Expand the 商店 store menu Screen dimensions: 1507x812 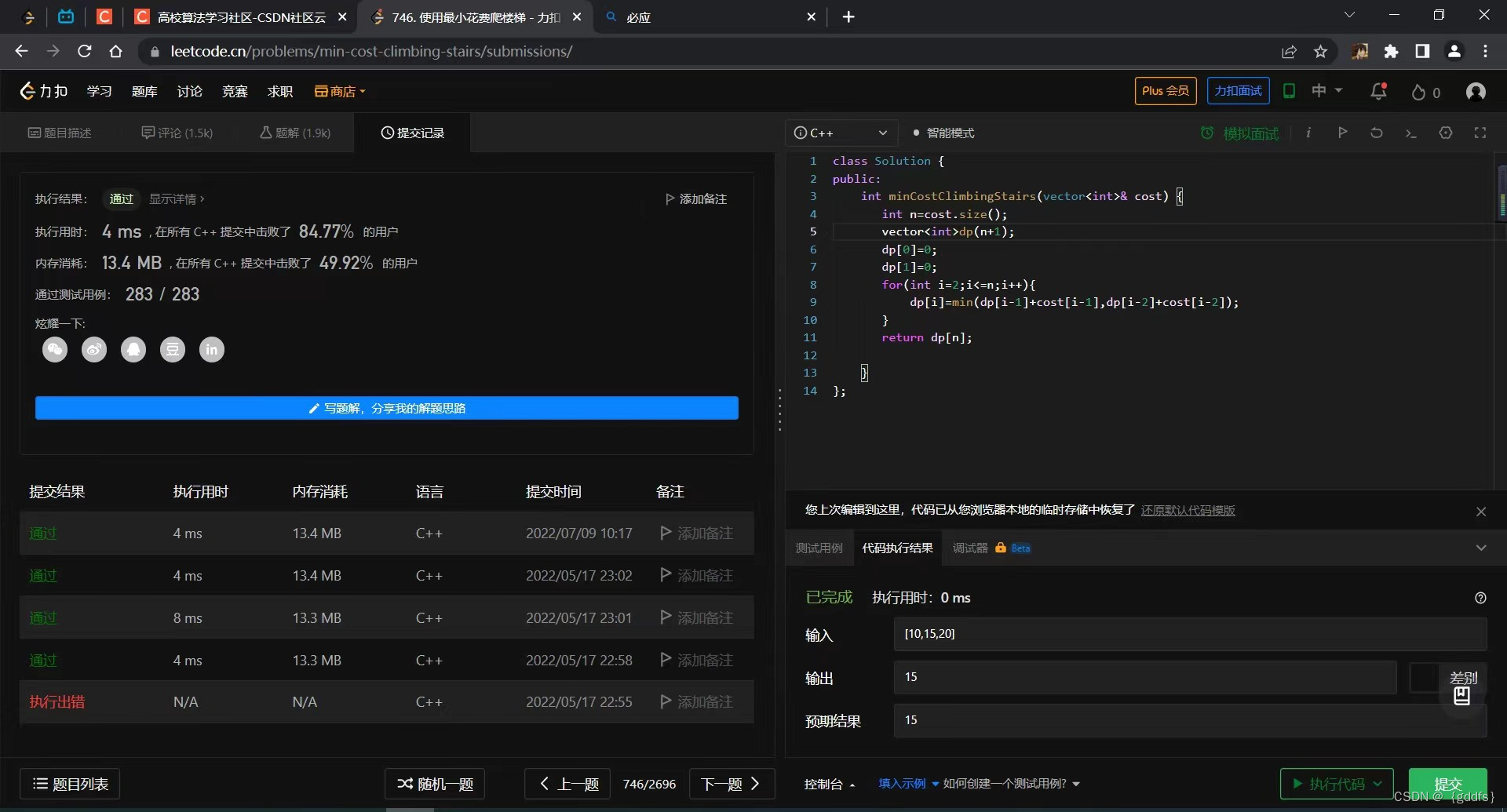tap(340, 91)
